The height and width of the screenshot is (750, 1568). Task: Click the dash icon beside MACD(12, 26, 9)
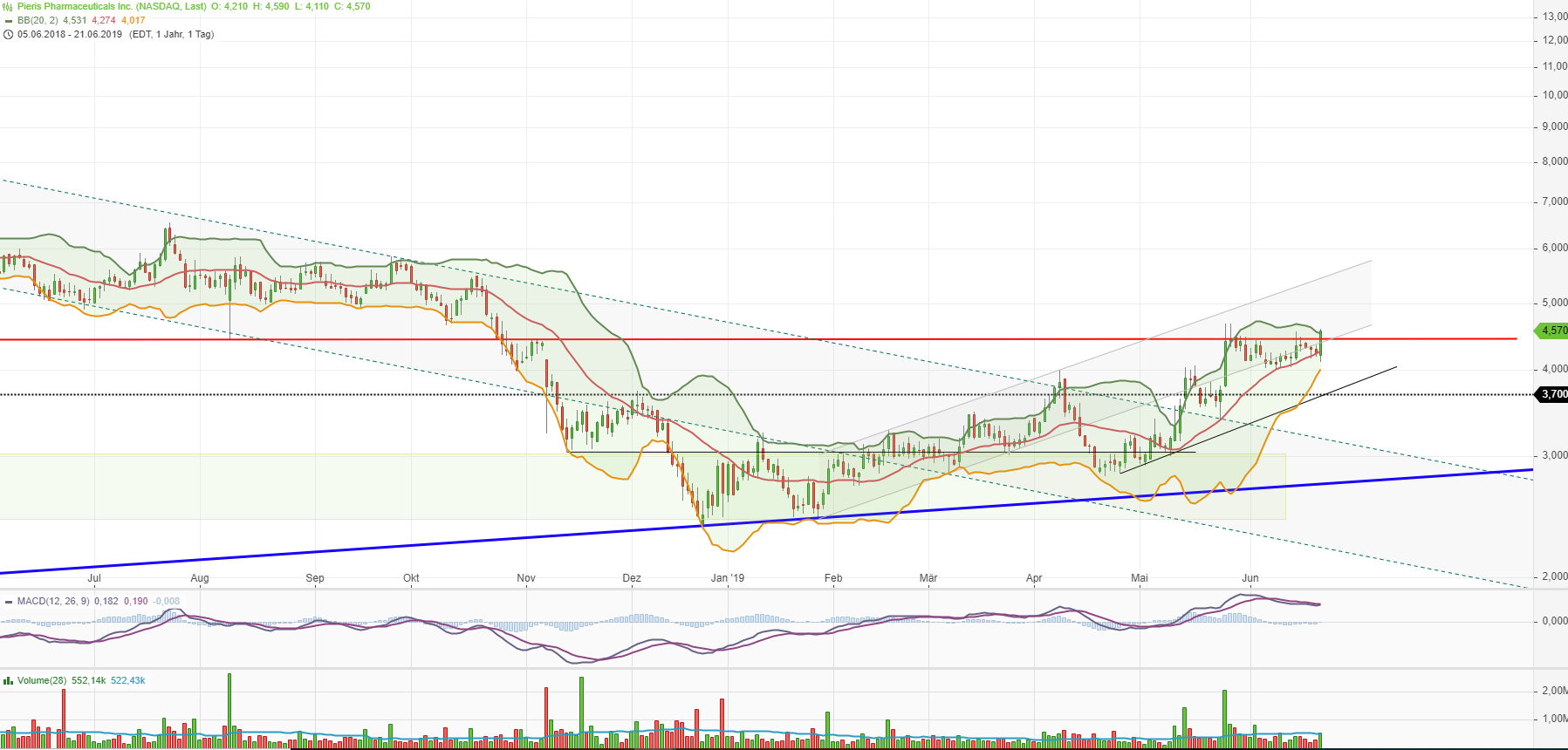[8, 602]
